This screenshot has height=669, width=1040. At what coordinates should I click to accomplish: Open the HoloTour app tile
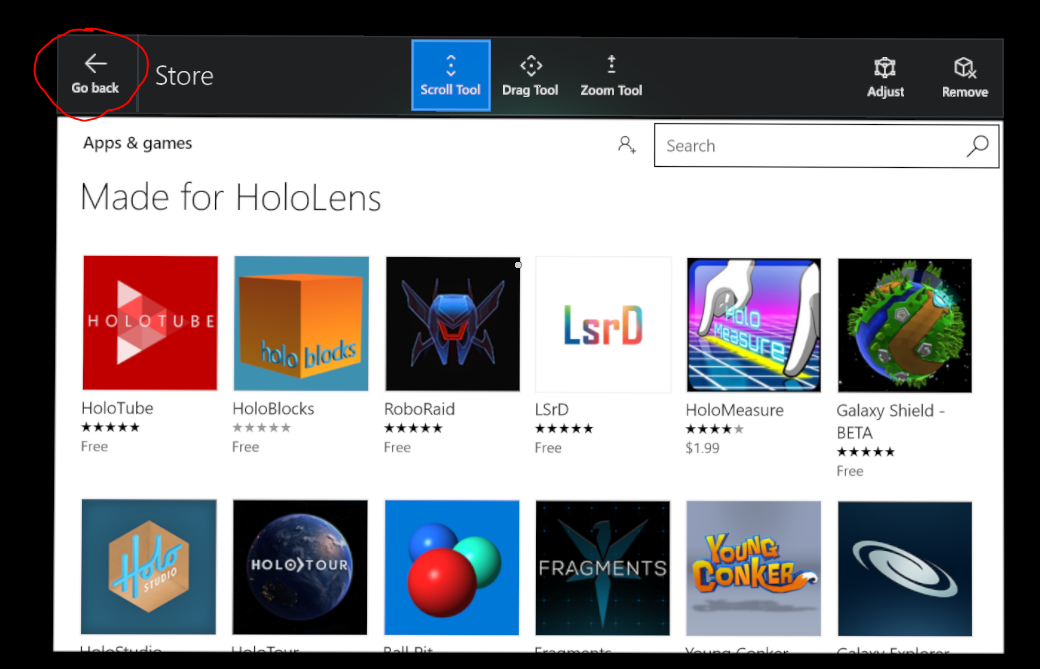click(x=300, y=568)
